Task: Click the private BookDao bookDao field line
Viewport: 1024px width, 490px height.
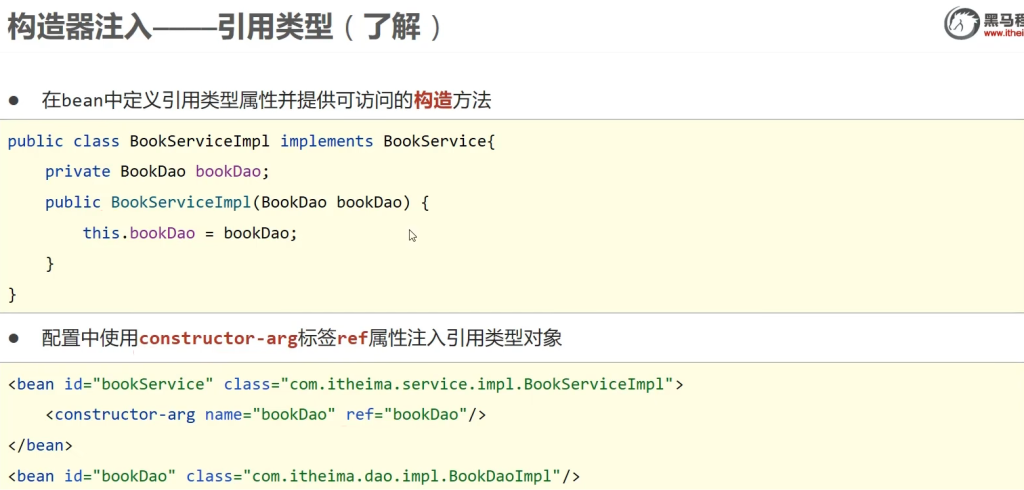Action: pyautogui.click(x=157, y=171)
